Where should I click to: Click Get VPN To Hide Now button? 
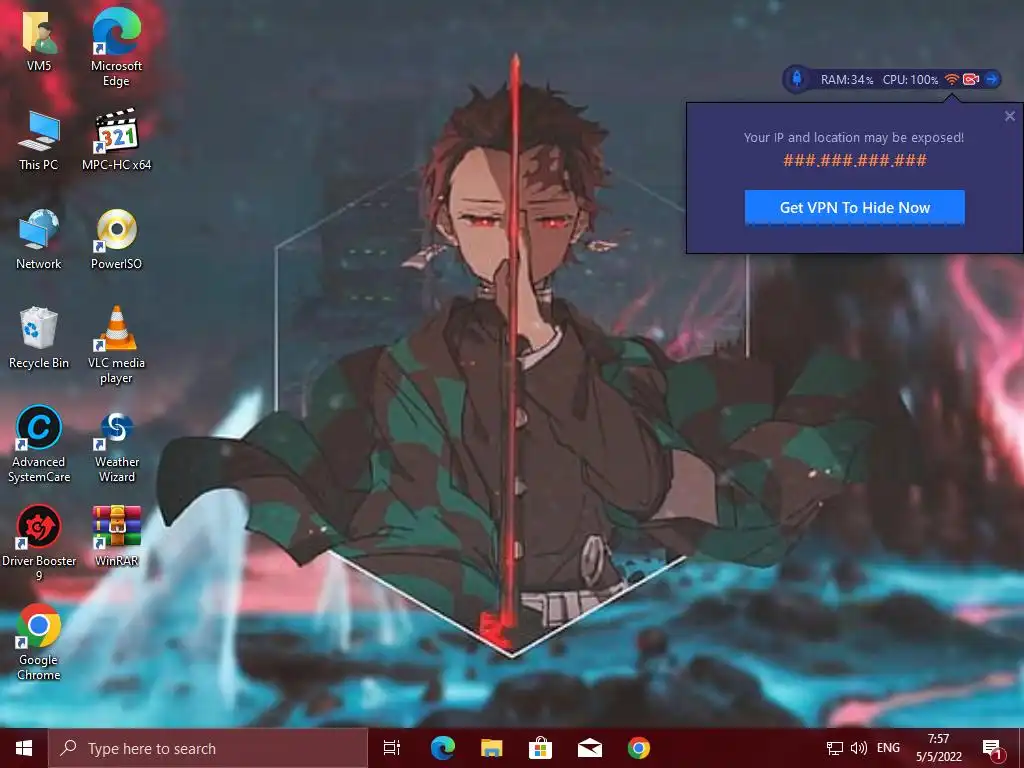[854, 208]
